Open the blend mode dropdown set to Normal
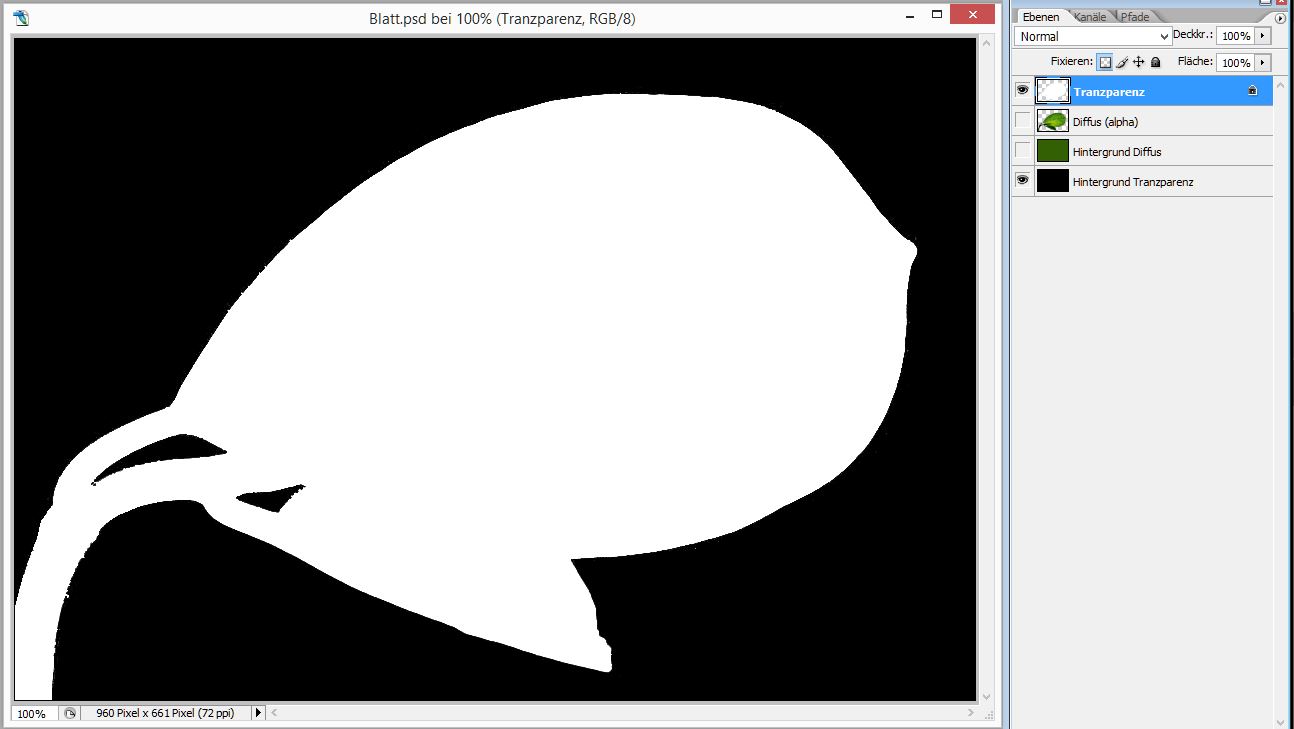The height and width of the screenshot is (729, 1294). [1093, 36]
